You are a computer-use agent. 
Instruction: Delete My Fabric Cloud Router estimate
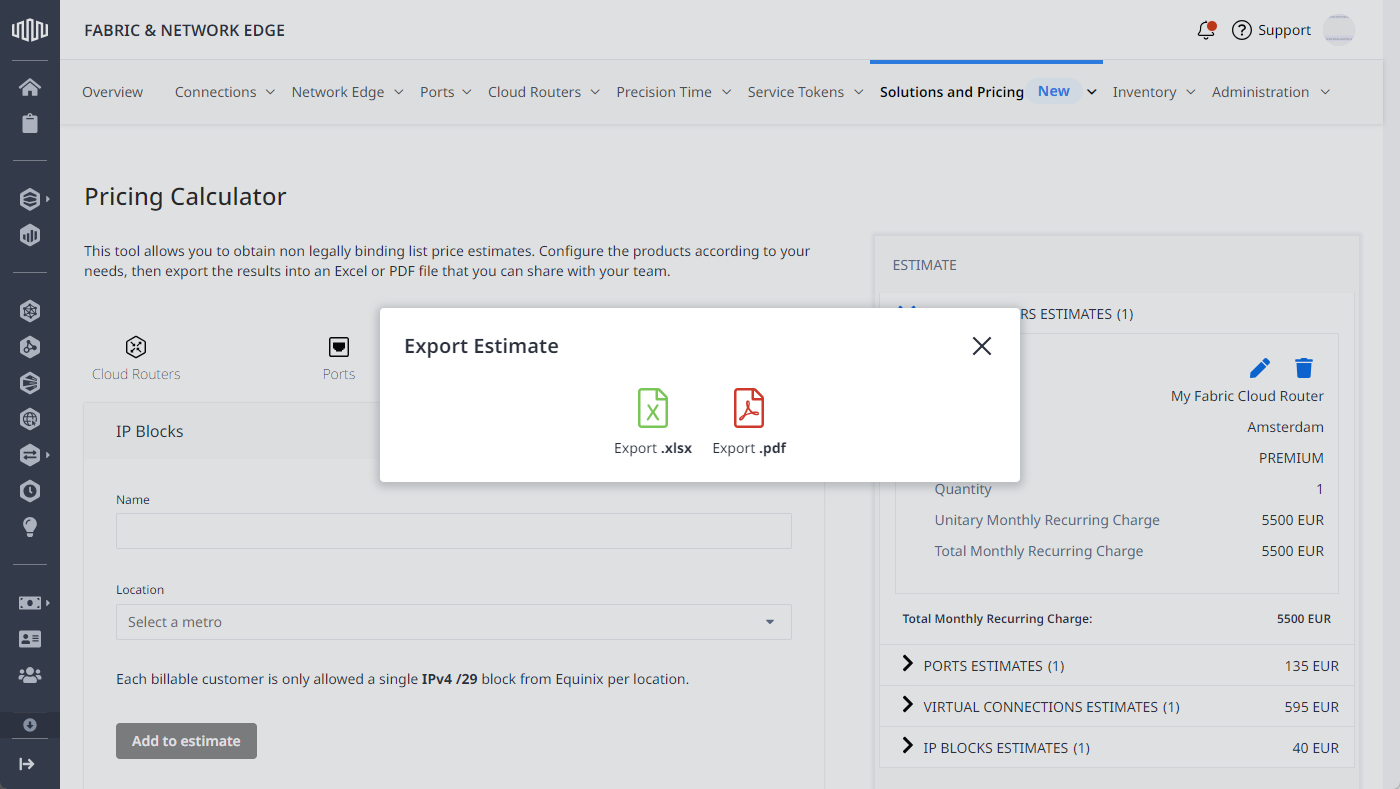pyautogui.click(x=1304, y=367)
